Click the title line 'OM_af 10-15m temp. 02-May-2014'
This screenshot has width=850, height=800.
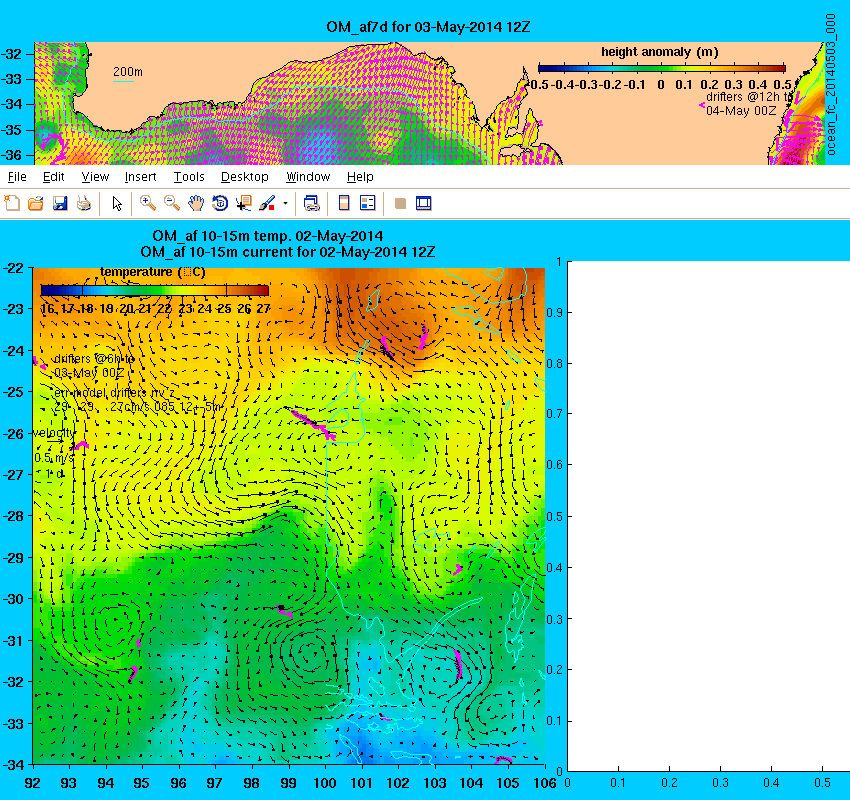pos(268,236)
